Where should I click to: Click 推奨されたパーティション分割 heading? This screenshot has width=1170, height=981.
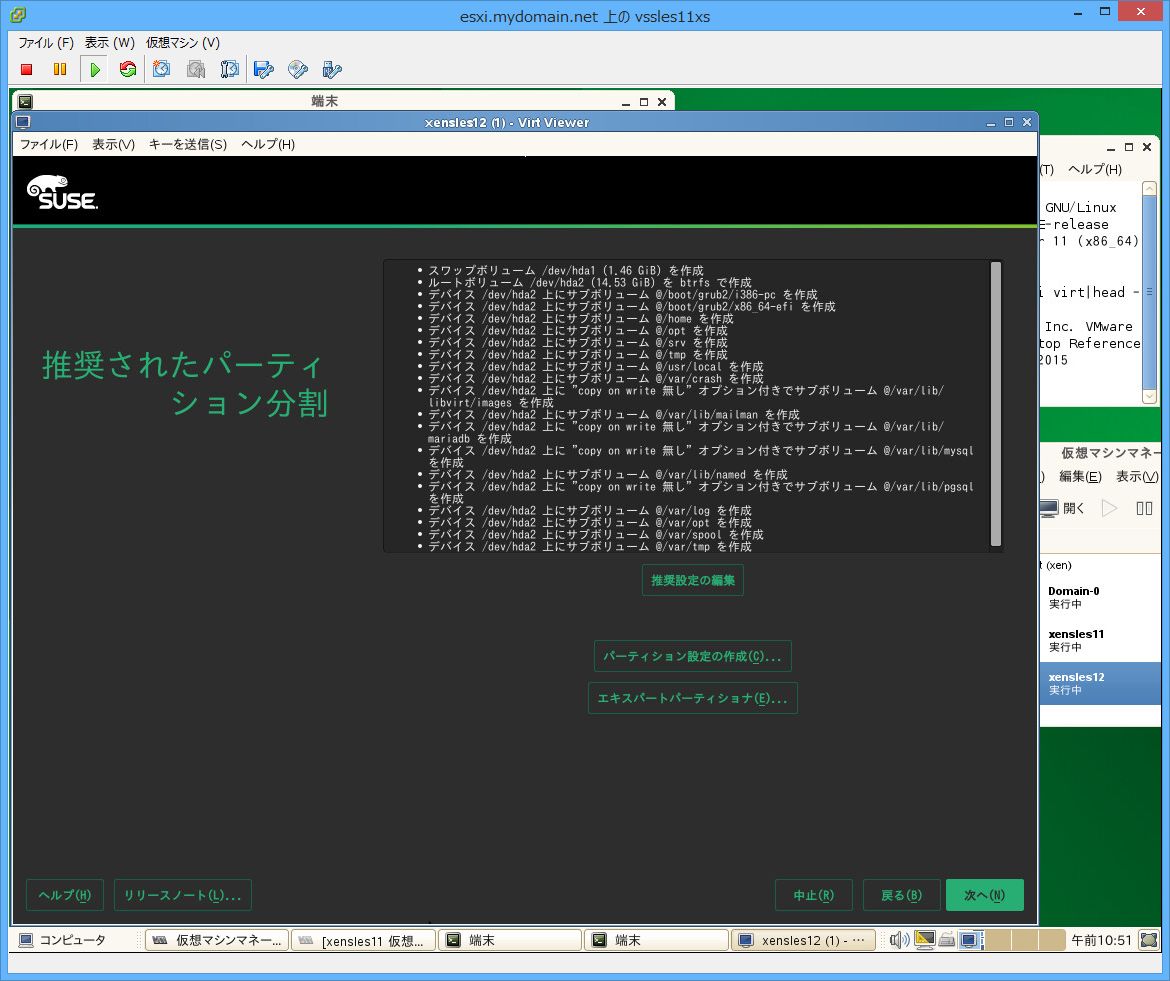click(x=184, y=384)
